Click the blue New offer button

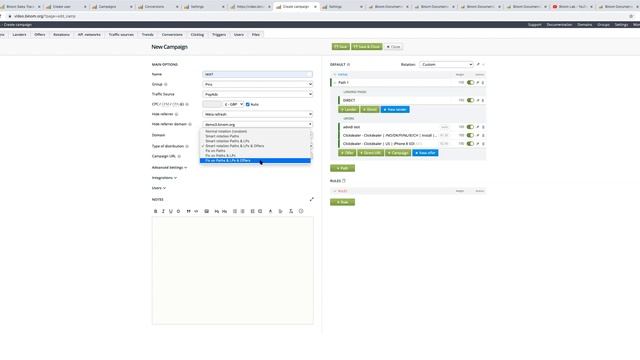(425, 153)
